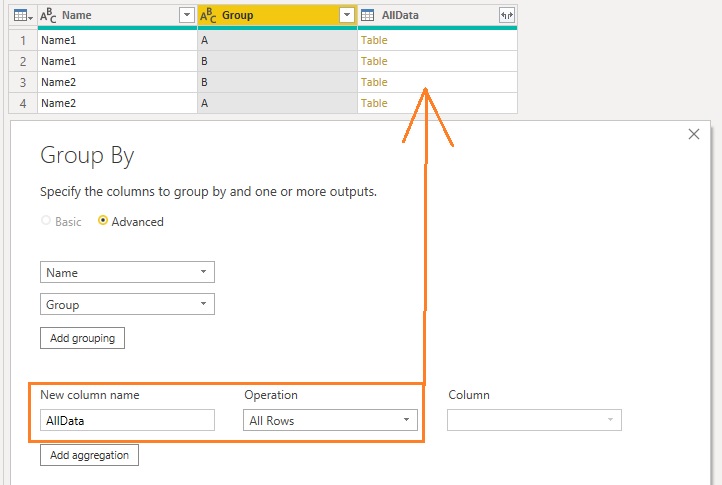The image size is (722, 485).
Task: Click the text type icon of Name column
Action: click(48, 16)
